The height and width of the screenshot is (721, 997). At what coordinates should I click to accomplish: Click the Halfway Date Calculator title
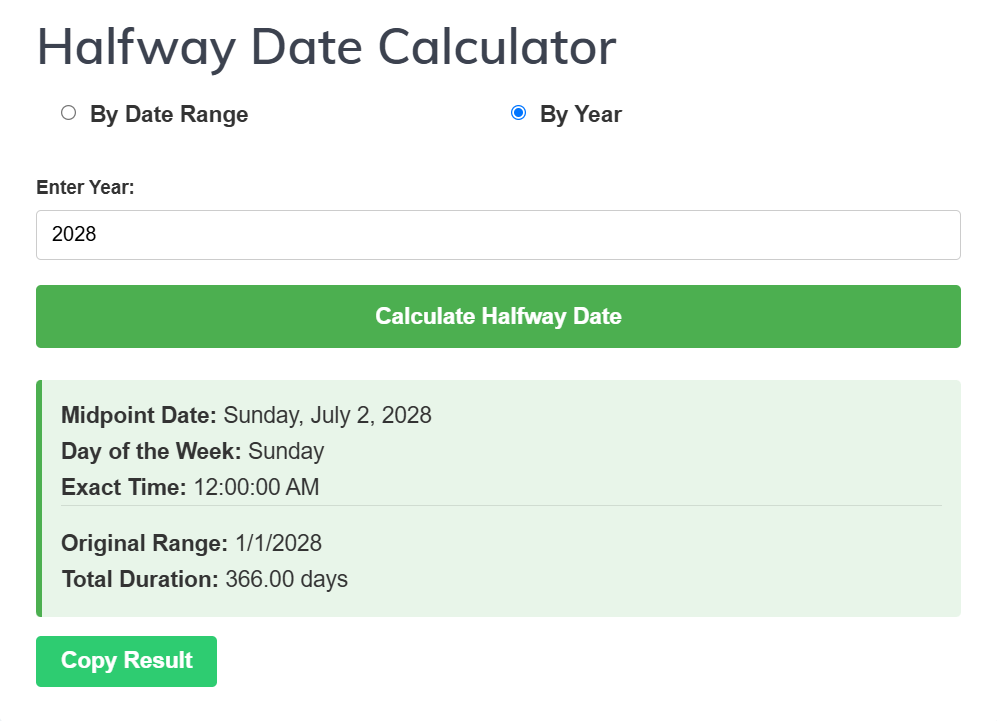(326, 46)
